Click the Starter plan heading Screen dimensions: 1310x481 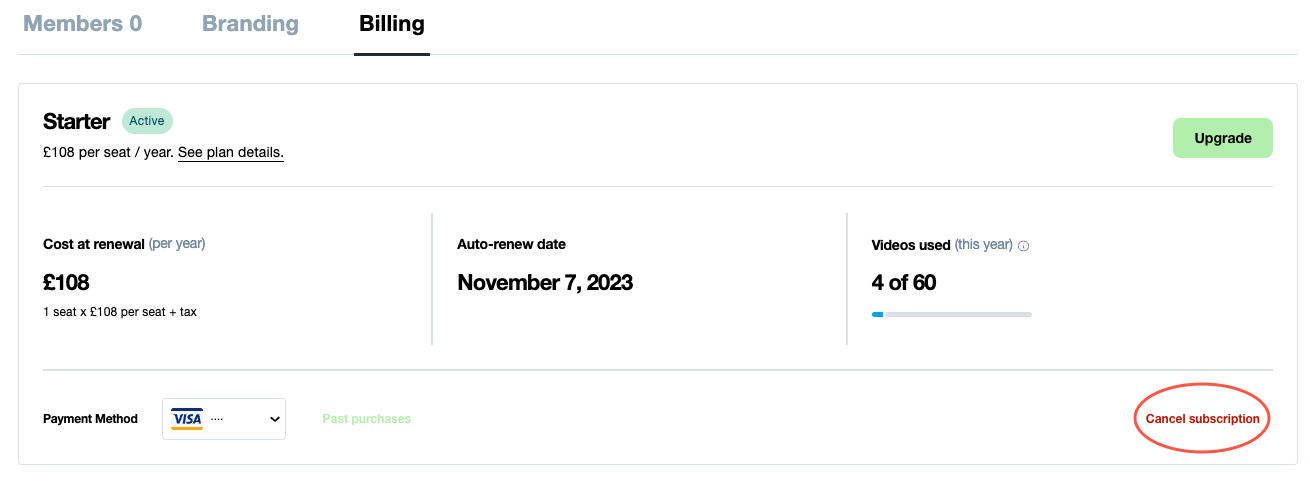77,122
